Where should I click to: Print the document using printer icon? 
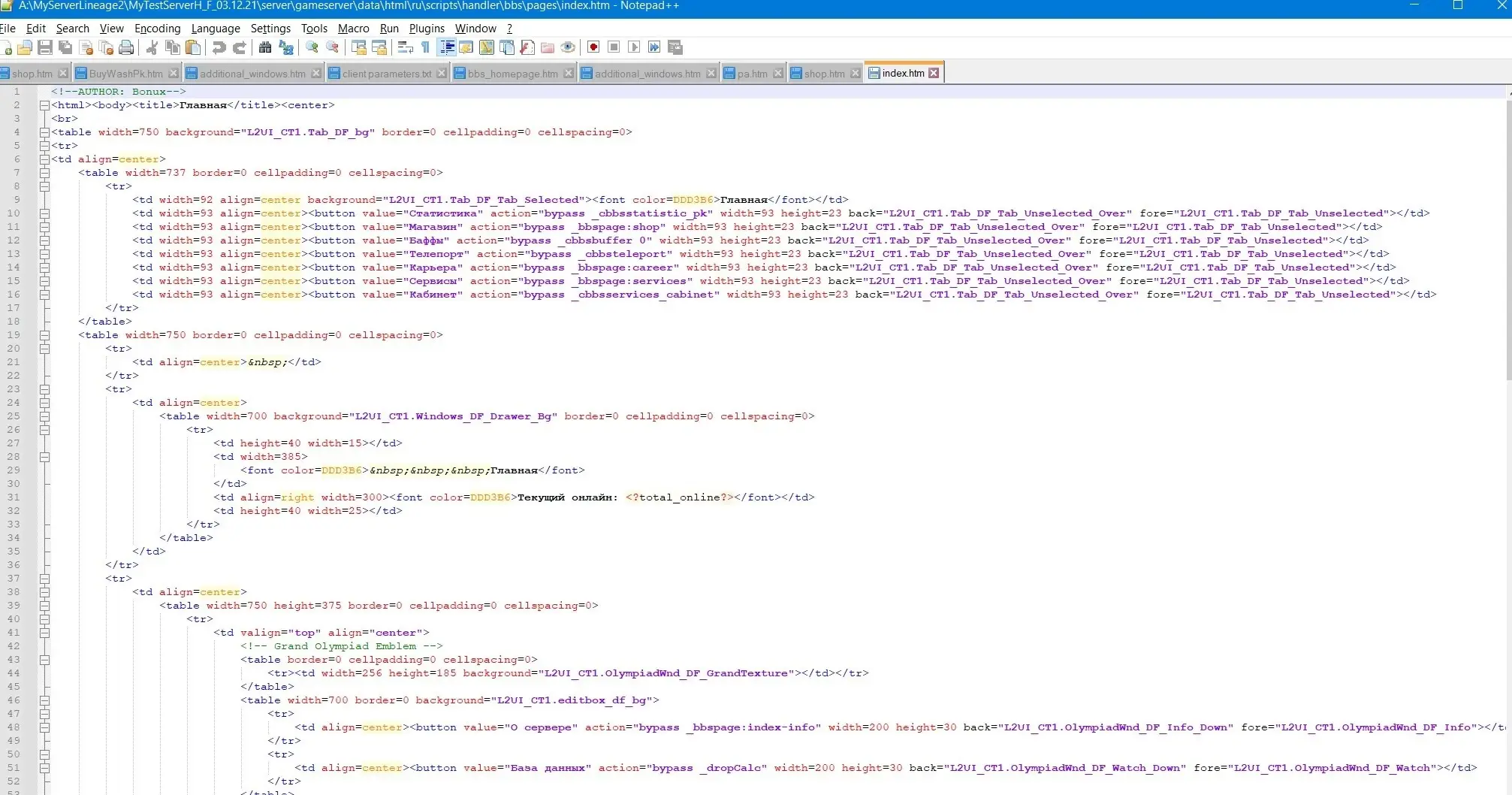[x=126, y=47]
